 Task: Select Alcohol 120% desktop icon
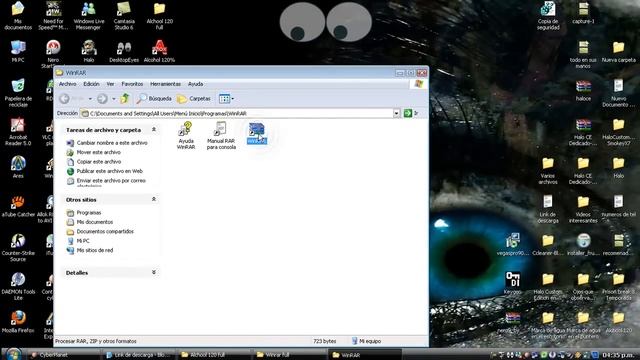160,51
